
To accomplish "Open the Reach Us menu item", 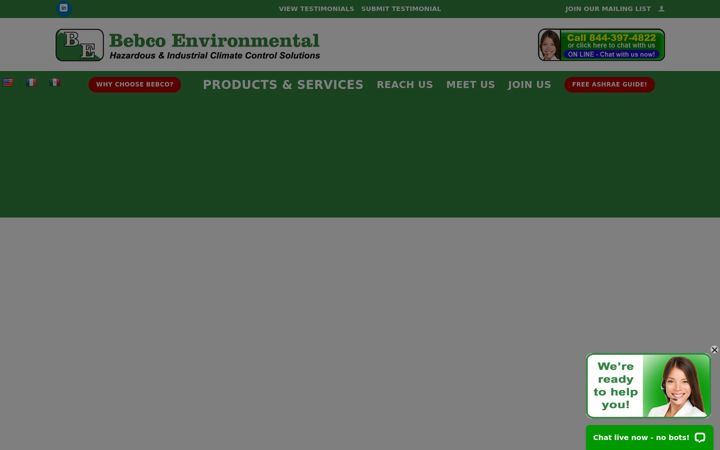I will pyautogui.click(x=405, y=85).
